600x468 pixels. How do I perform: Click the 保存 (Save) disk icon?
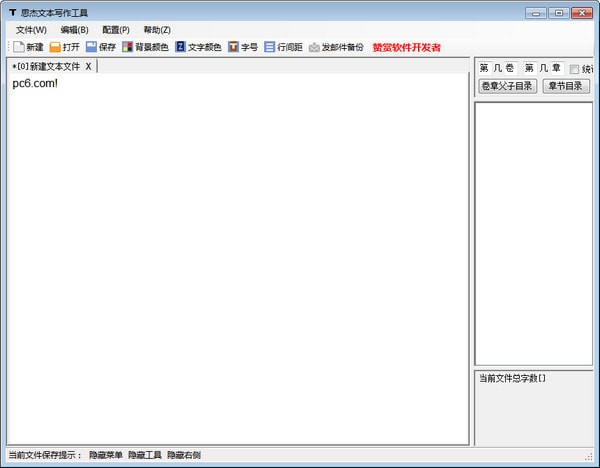coord(91,47)
